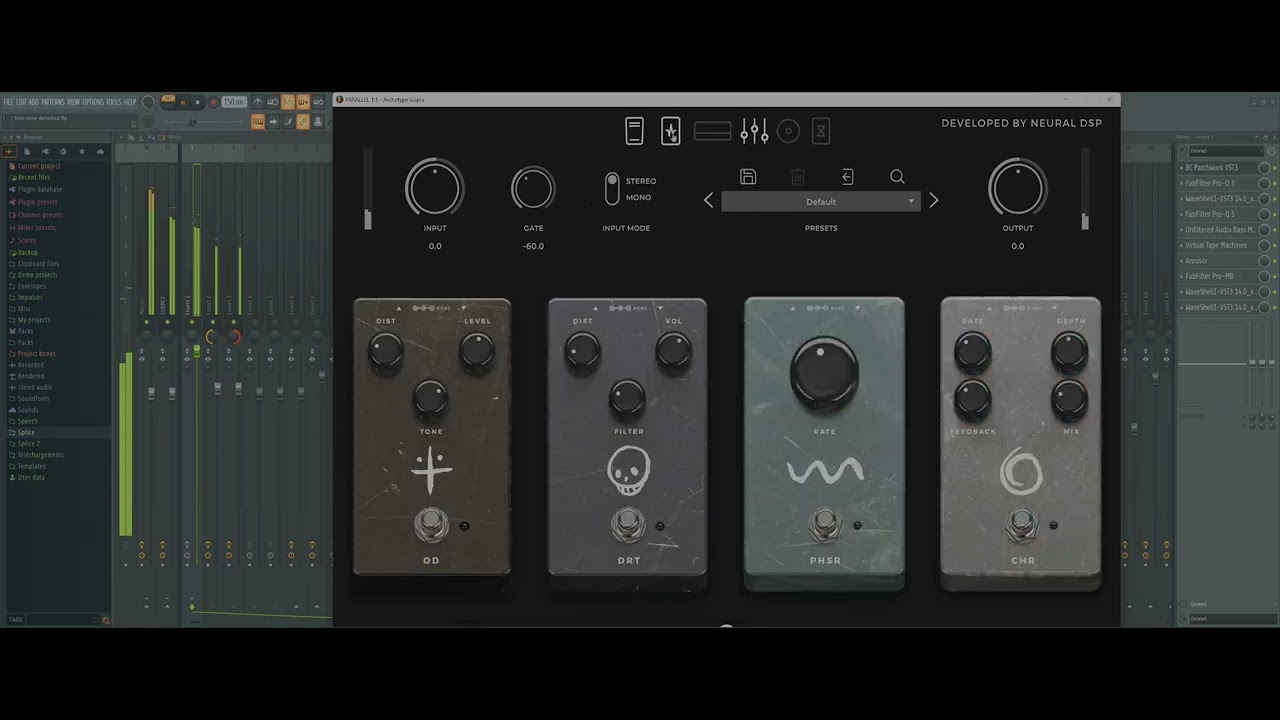Save the current preset with floppy icon

point(748,177)
